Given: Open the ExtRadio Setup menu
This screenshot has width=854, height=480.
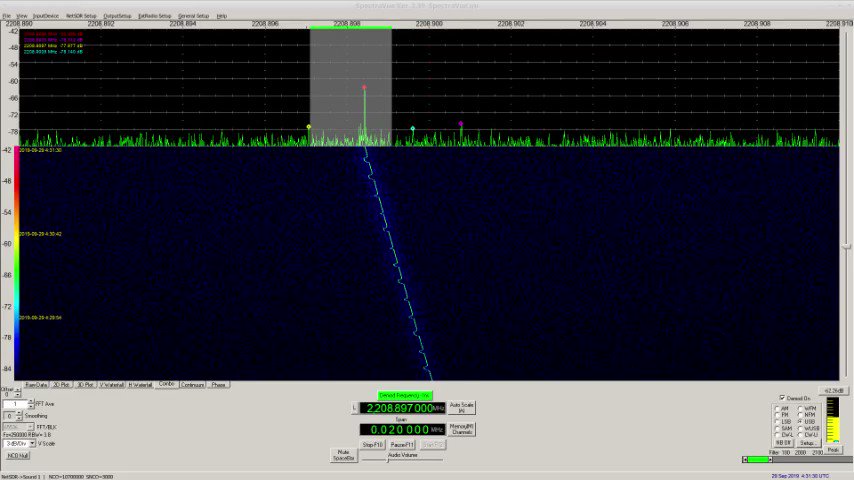Looking at the screenshot, I should click(154, 16).
